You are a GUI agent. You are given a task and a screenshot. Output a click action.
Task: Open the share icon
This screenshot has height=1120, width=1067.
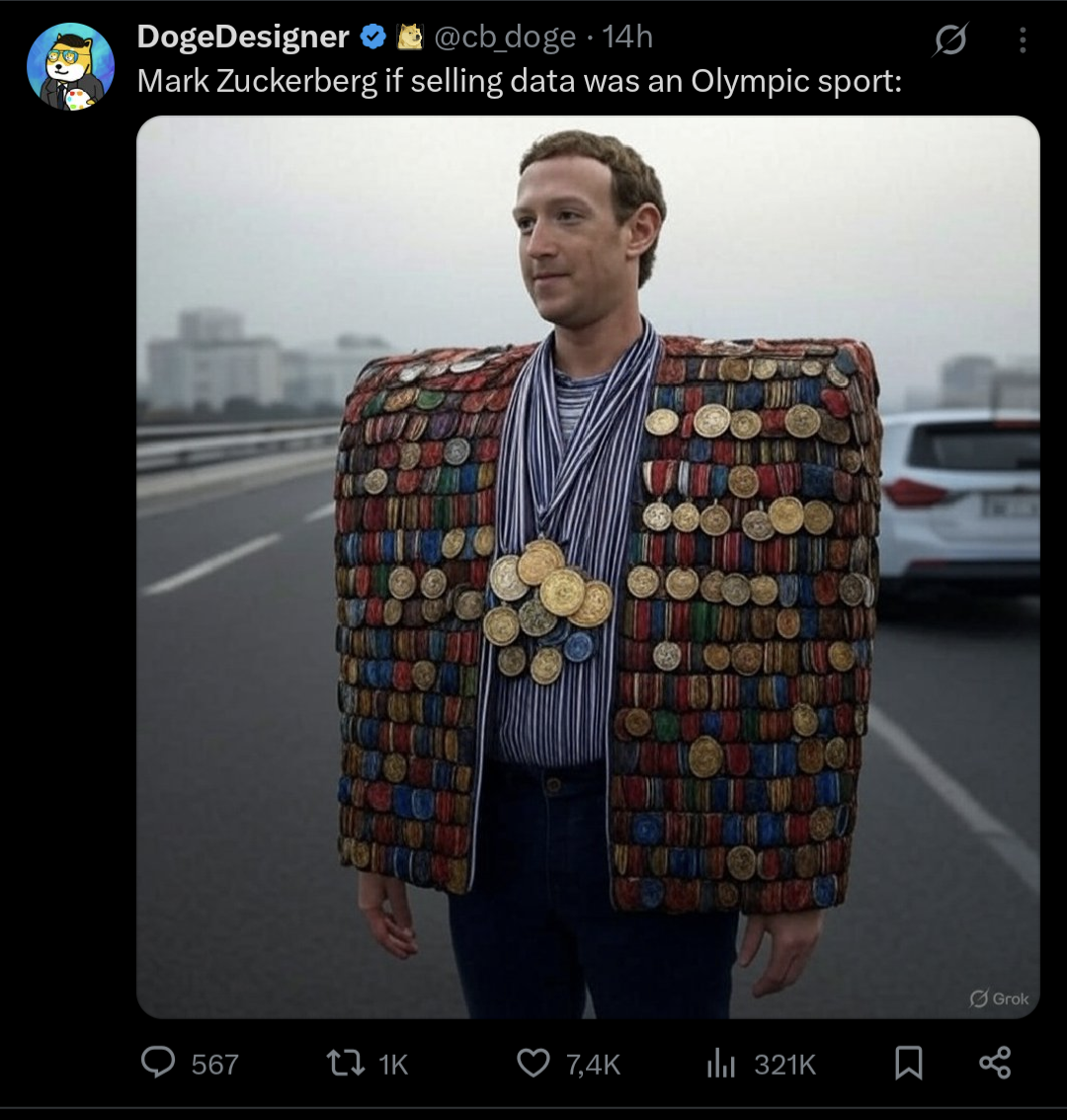995,1062
